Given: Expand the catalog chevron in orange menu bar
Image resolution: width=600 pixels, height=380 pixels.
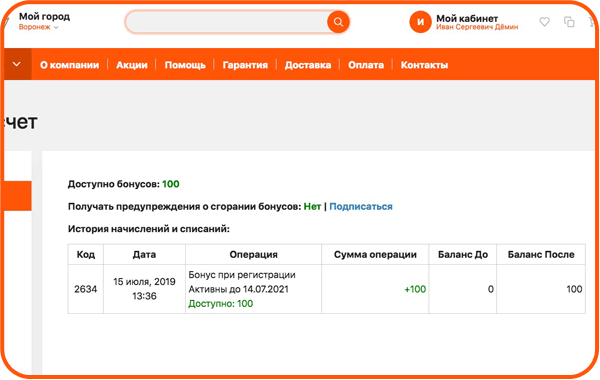Looking at the screenshot, I should pos(17,64).
